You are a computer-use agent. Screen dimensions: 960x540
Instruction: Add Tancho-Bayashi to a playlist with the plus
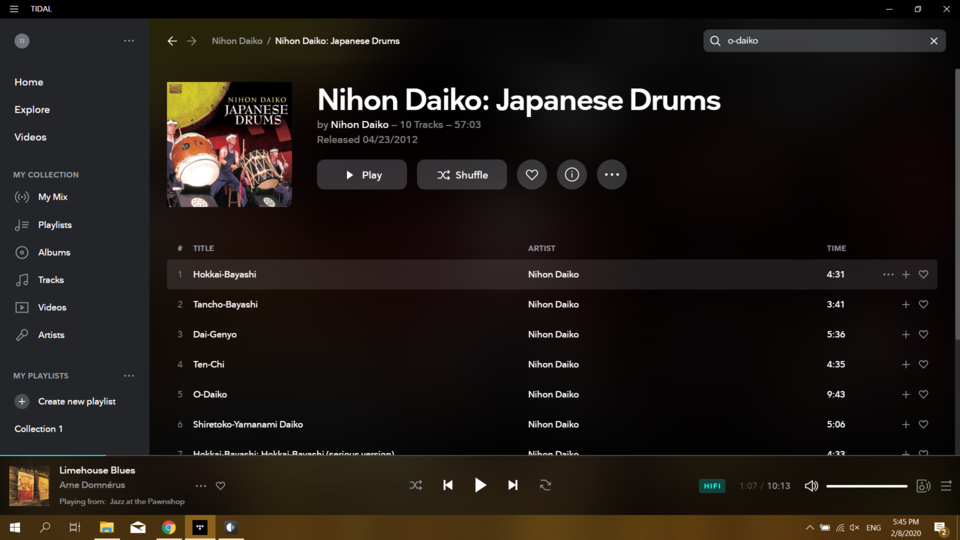click(906, 304)
